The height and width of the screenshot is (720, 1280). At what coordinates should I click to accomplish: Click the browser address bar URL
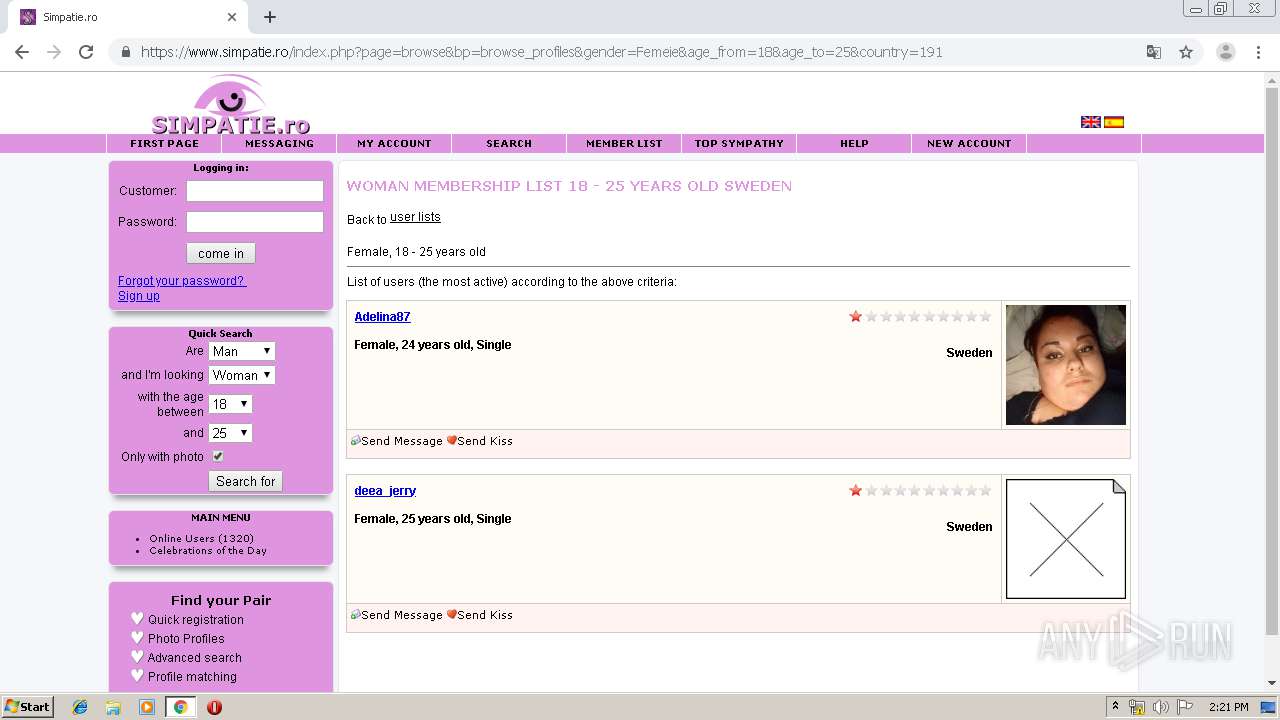pos(541,52)
